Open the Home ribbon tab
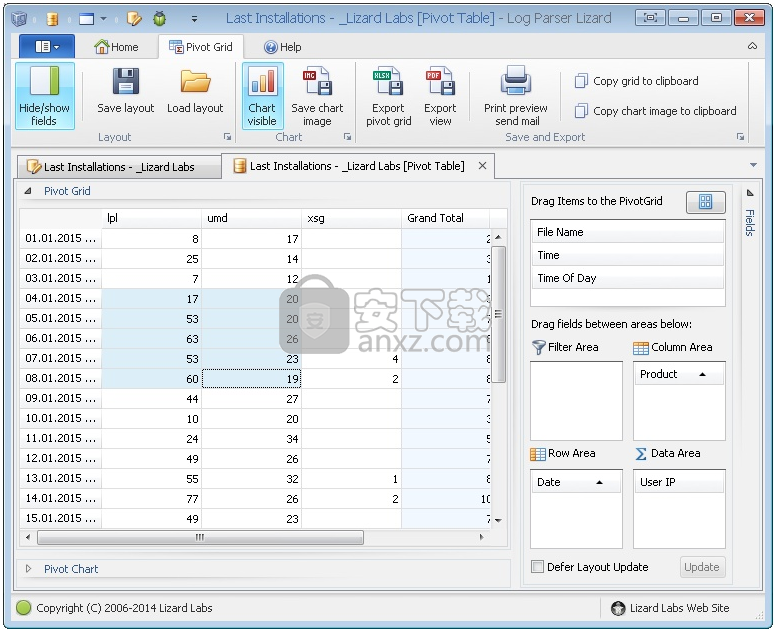This screenshot has width=775, height=632. pos(116,47)
